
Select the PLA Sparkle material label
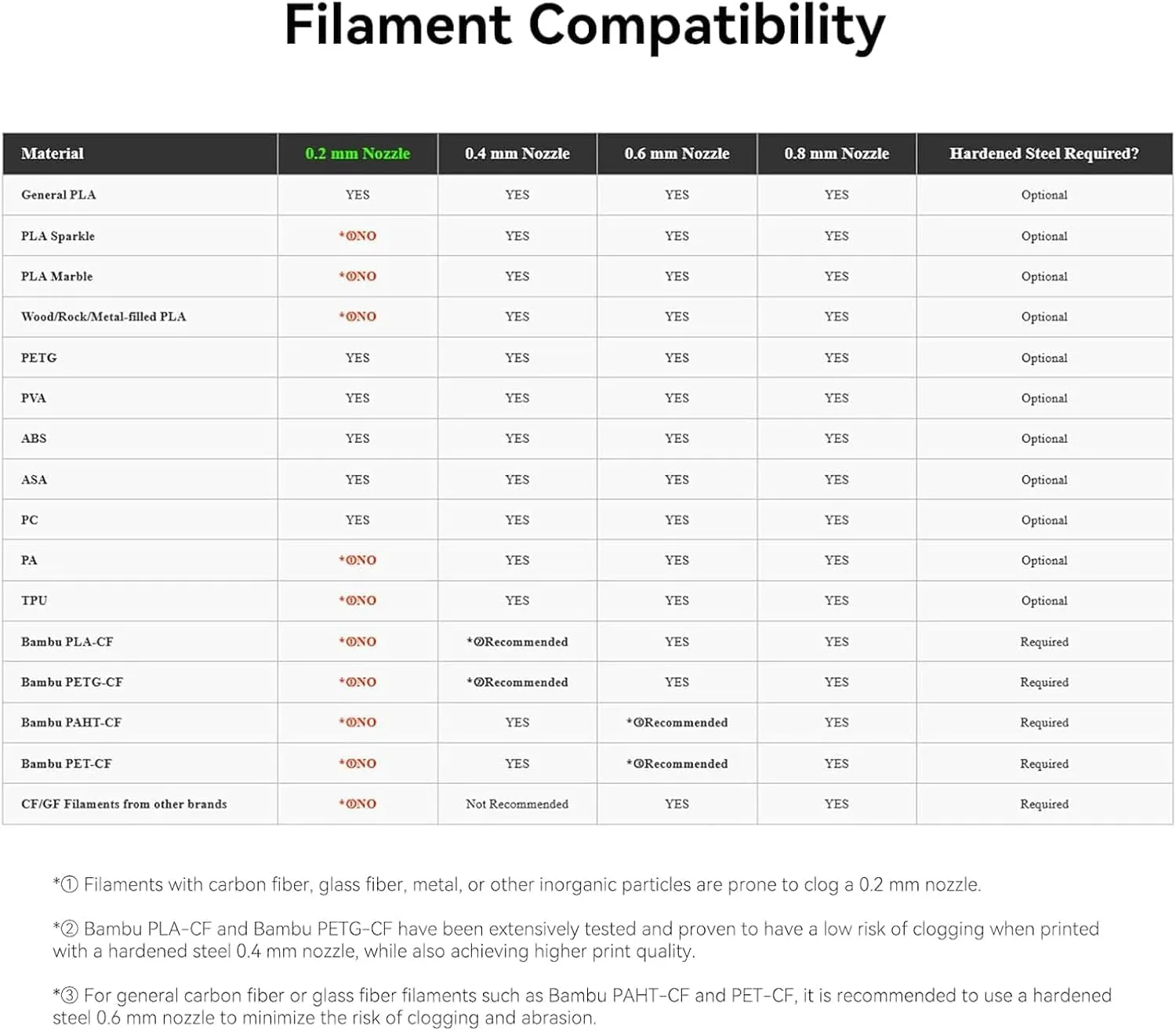[58, 236]
